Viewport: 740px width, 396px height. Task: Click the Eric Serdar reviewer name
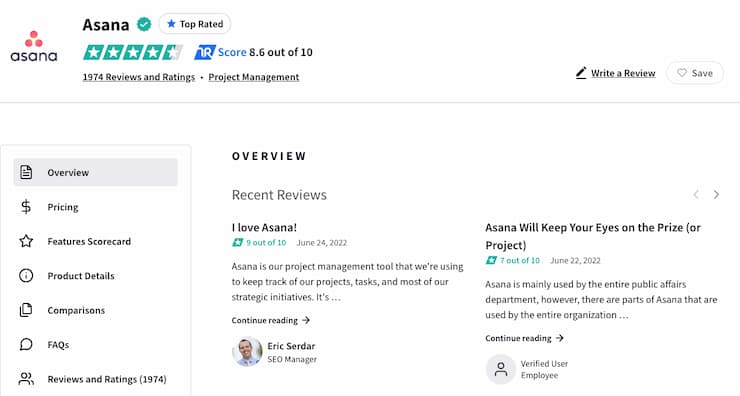click(x=291, y=346)
